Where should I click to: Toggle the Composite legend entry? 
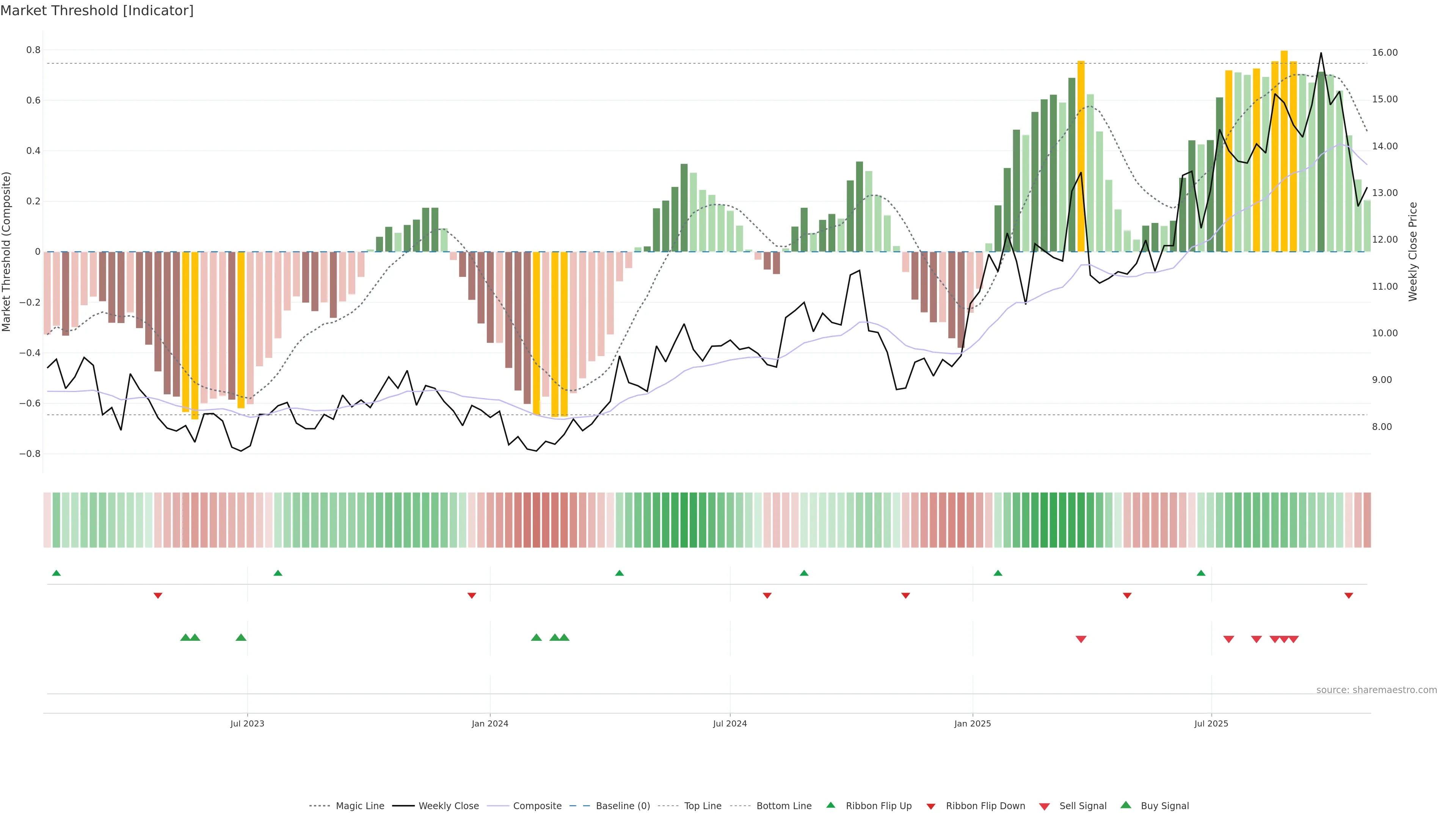pos(537,806)
